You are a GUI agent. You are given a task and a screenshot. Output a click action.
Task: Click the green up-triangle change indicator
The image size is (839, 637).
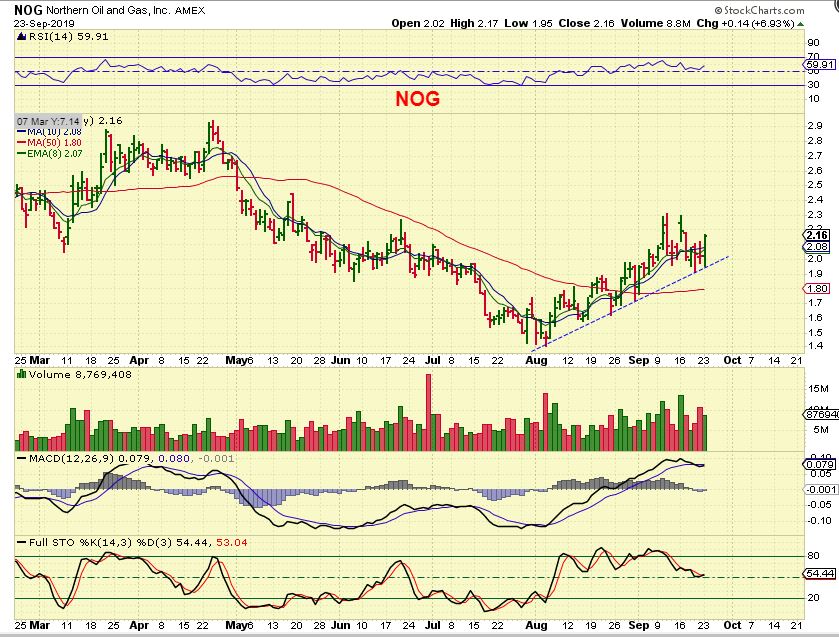[800, 24]
